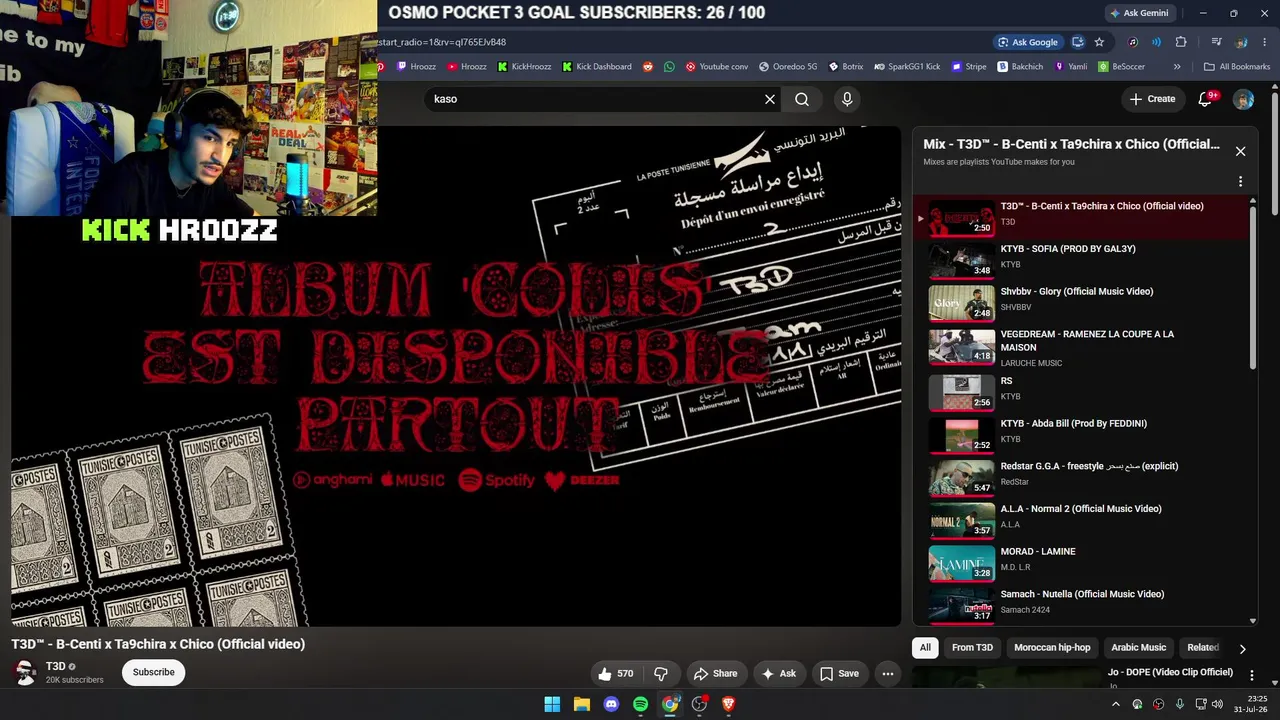Image resolution: width=1280 pixels, height=720 pixels.
Task: Open the Youtube conv bookmark
Action: pyautogui.click(x=717, y=67)
